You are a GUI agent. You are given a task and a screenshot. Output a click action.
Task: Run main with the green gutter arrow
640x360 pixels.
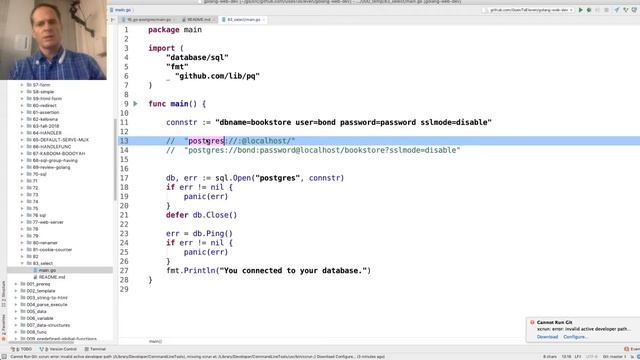(x=136, y=104)
